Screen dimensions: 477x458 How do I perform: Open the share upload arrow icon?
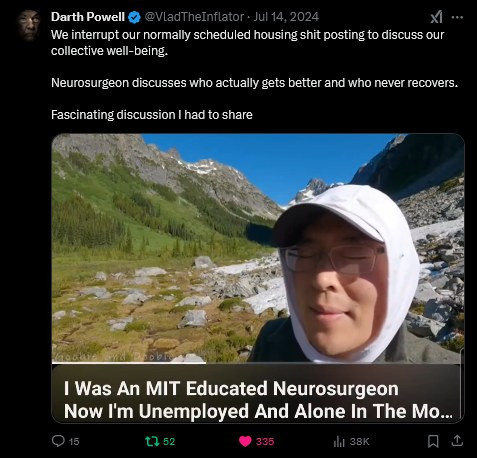pyautogui.click(x=457, y=441)
